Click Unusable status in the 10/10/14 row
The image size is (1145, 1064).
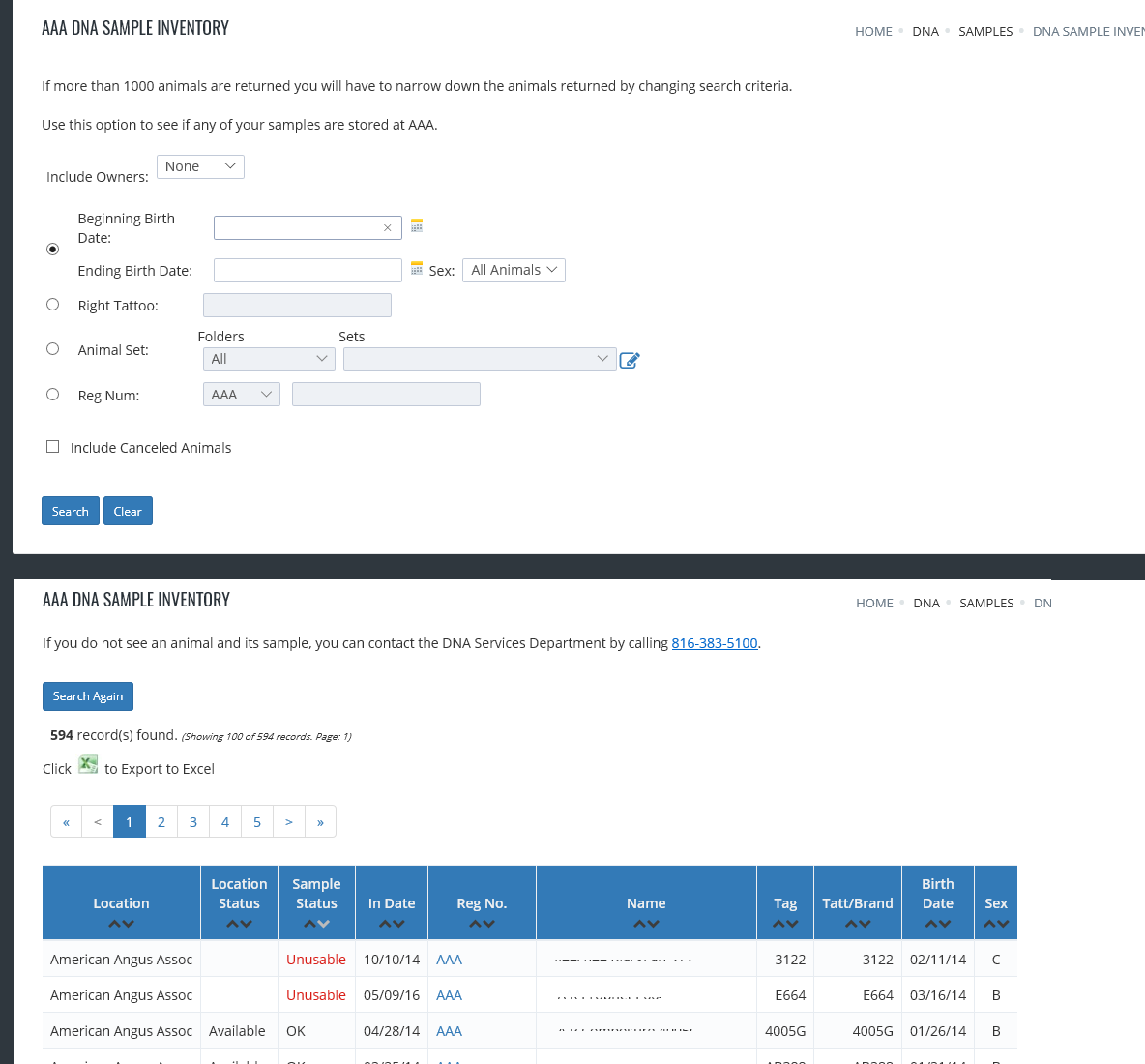(x=316, y=960)
